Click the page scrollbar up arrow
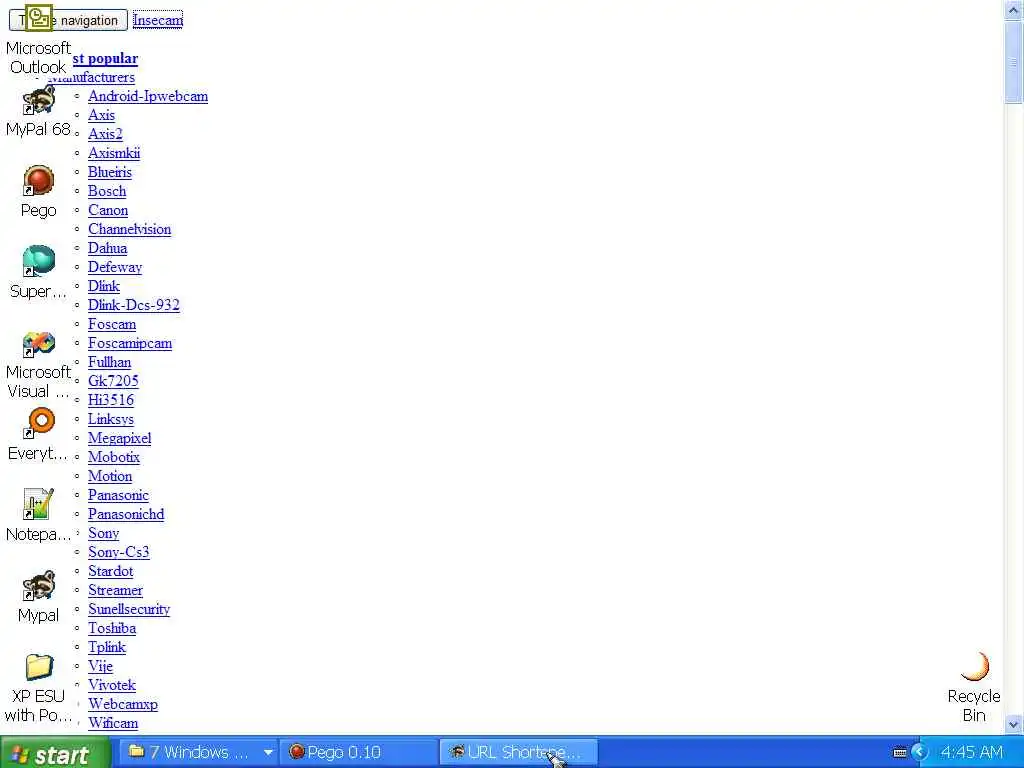This screenshot has width=1024, height=768. [1014, 9]
